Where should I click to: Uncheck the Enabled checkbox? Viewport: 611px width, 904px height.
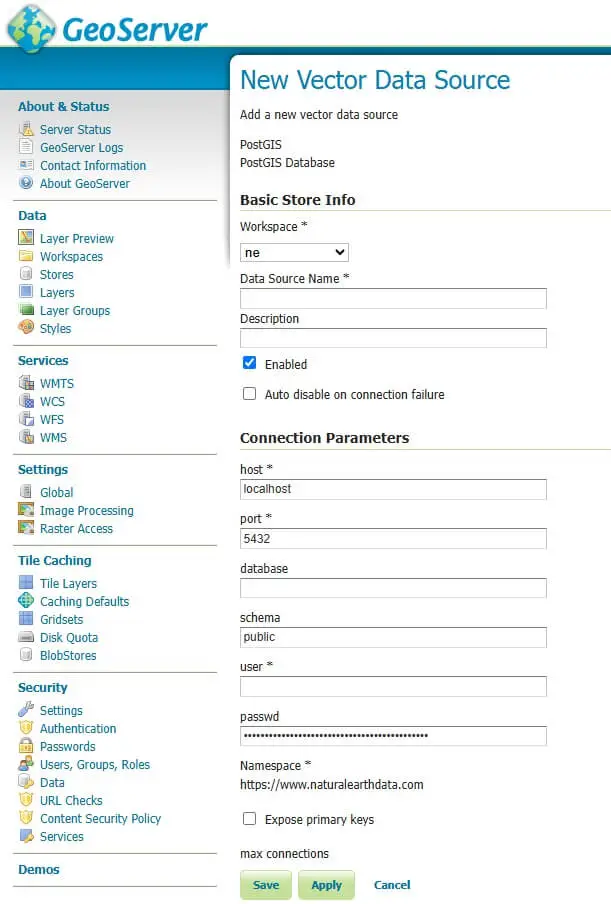[x=250, y=363]
